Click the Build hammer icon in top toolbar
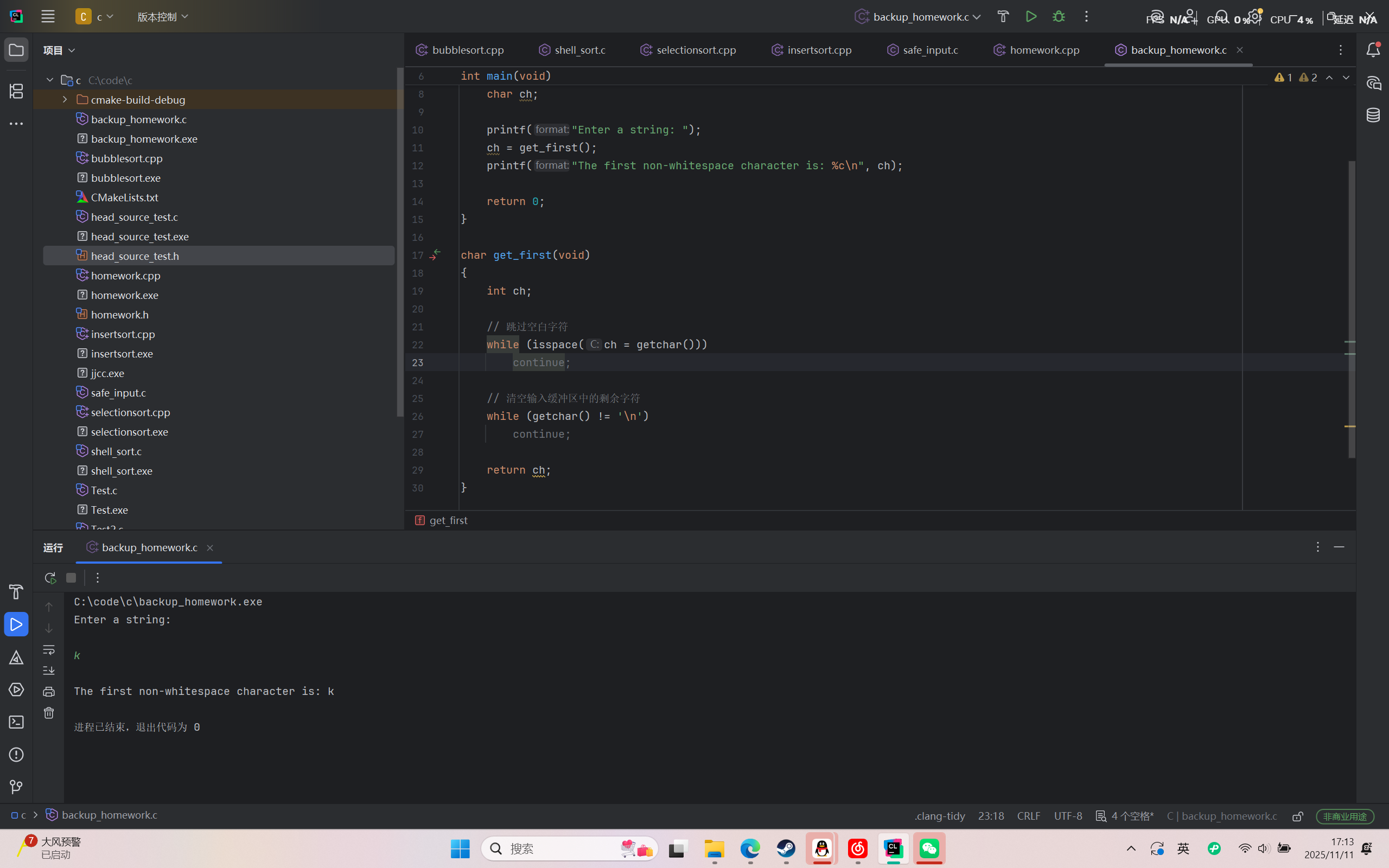This screenshot has height=868, width=1389. click(x=1003, y=17)
